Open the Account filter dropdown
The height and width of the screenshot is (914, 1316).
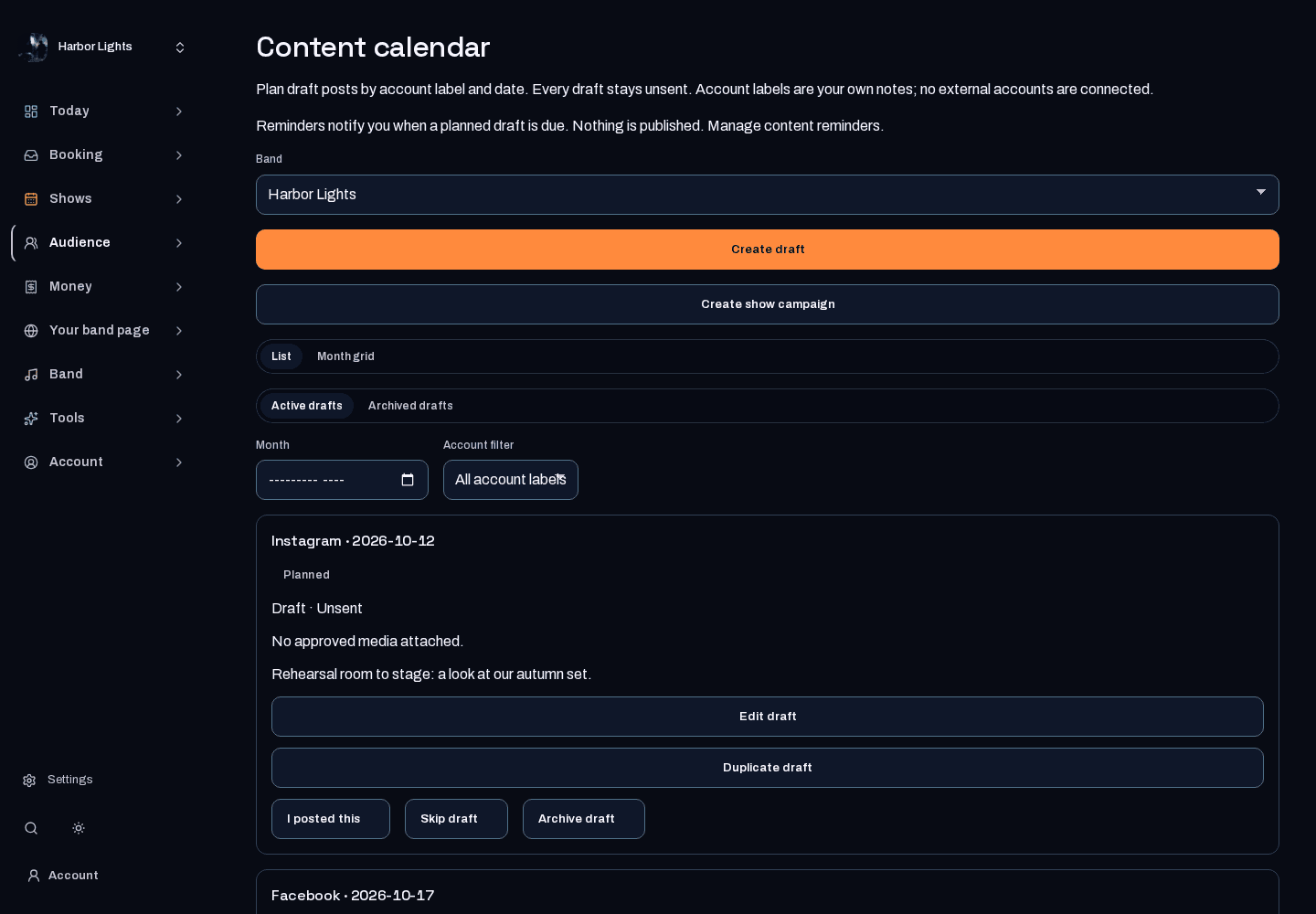click(511, 480)
